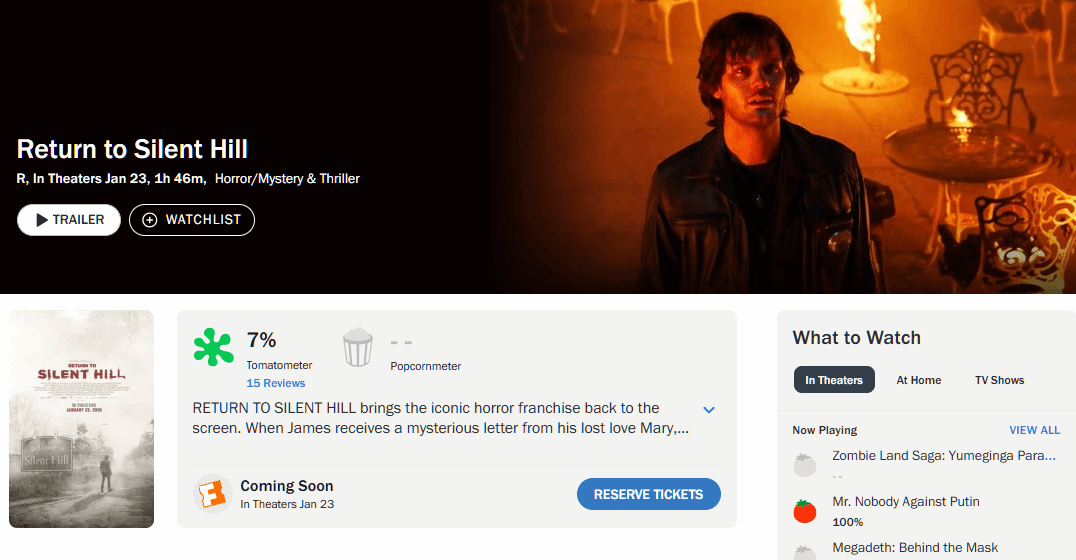Open Mr. Nobody Against Putin movie link
The width and height of the screenshot is (1076, 560).
click(906, 502)
